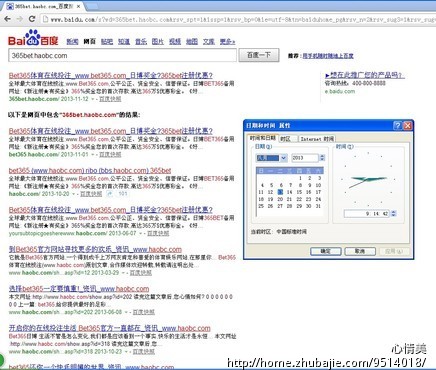Reload the page with the refresh icon
This screenshot has width=436, height=370.
32,19
